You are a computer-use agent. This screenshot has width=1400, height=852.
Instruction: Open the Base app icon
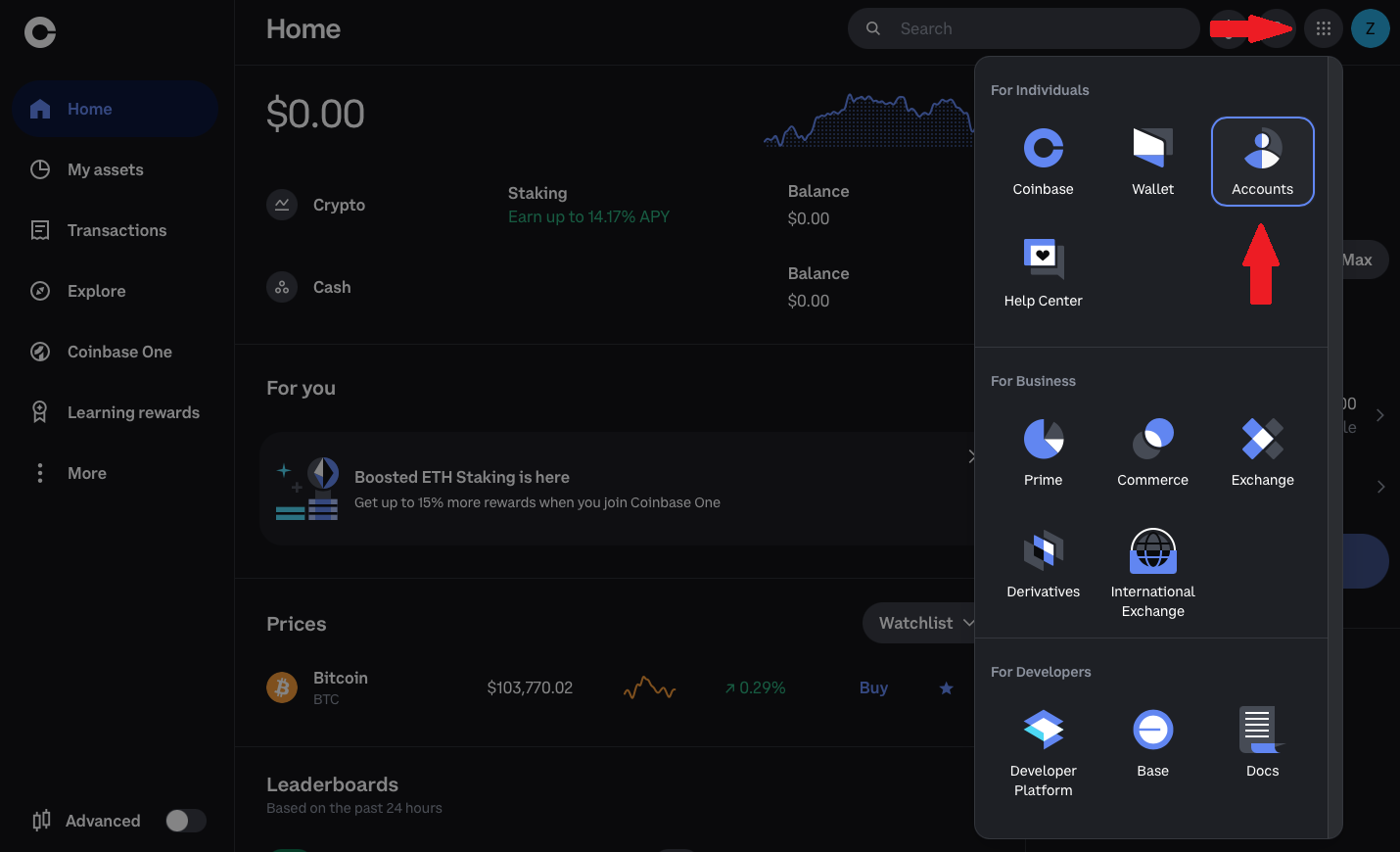(x=1152, y=743)
